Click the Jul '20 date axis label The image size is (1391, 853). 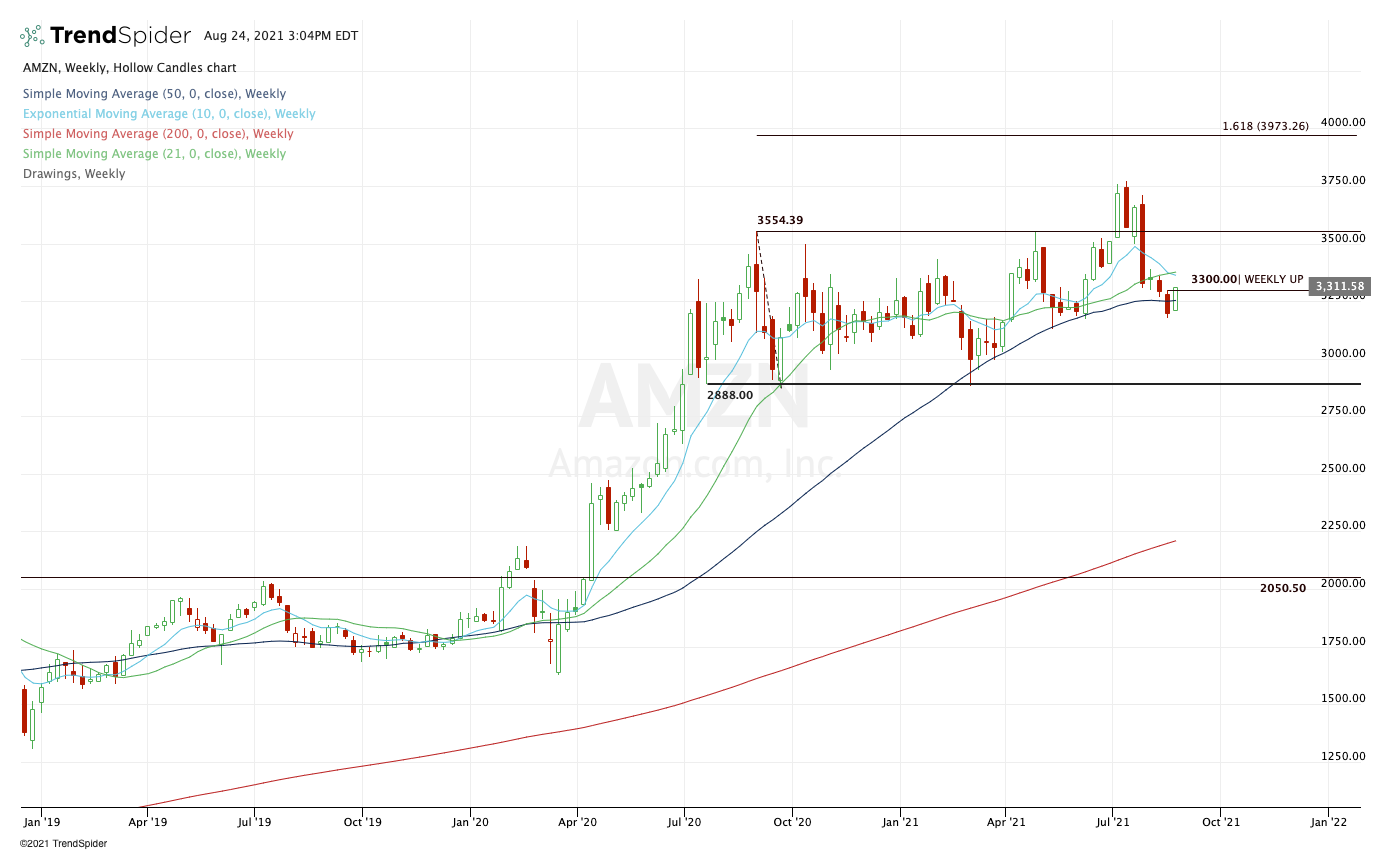pyautogui.click(x=684, y=822)
